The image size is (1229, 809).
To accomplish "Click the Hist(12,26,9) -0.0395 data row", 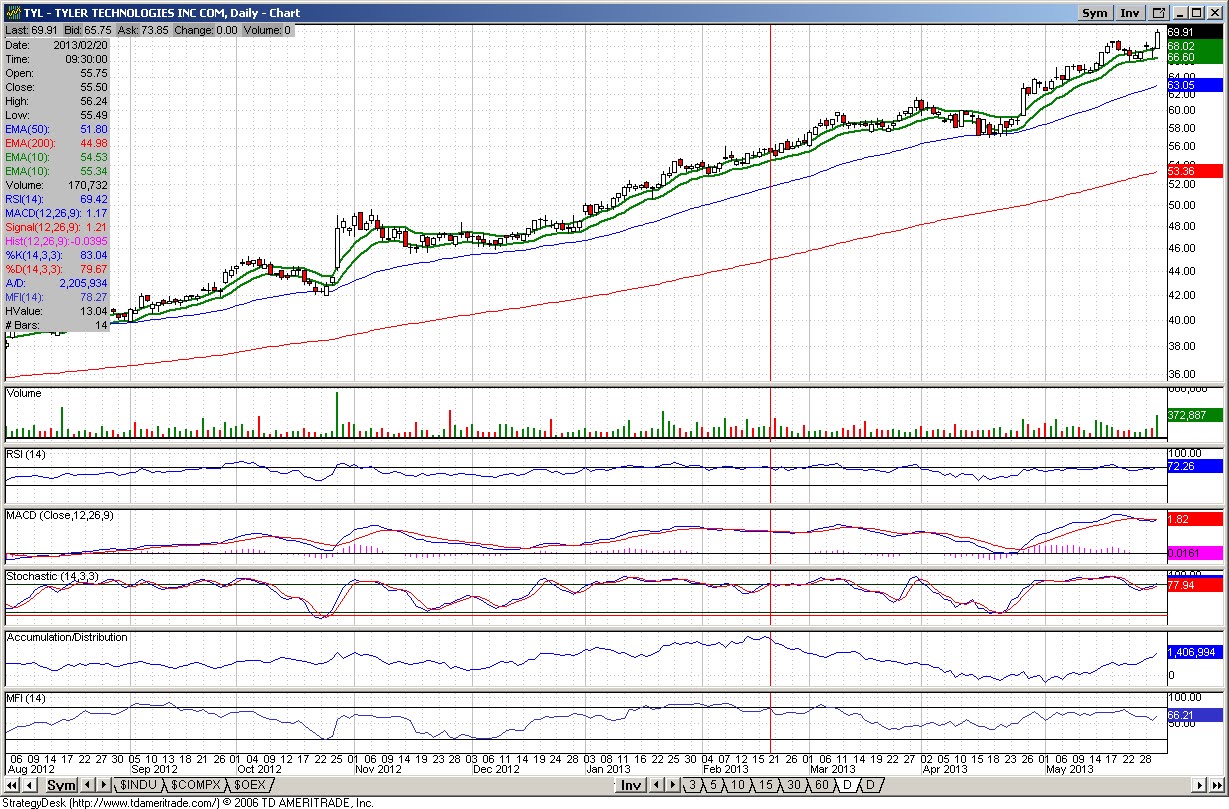I will pyautogui.click(x=56, y=241).
